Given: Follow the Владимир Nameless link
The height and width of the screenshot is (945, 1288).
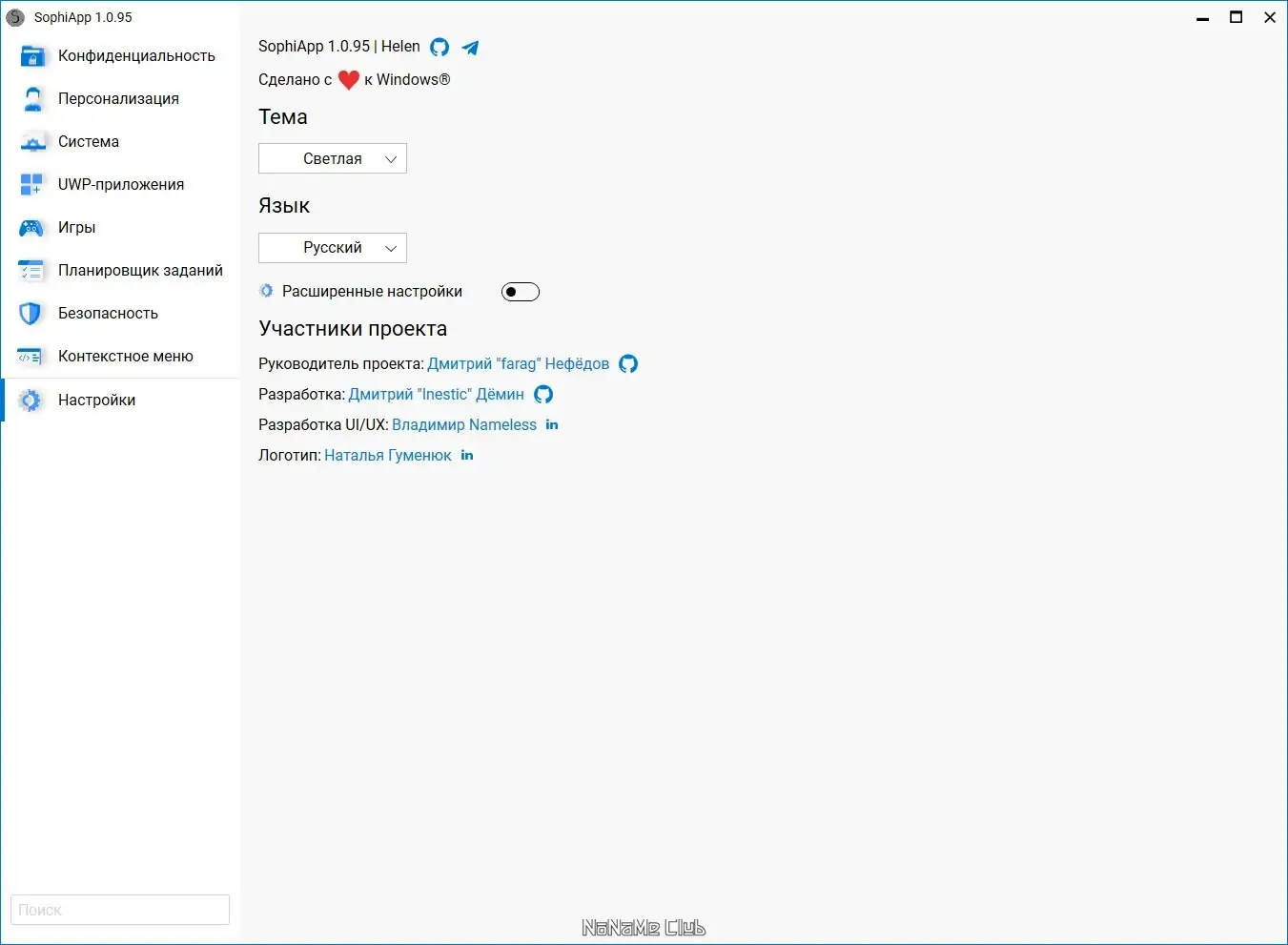Looking at the screenshot, I should point(464,425).
